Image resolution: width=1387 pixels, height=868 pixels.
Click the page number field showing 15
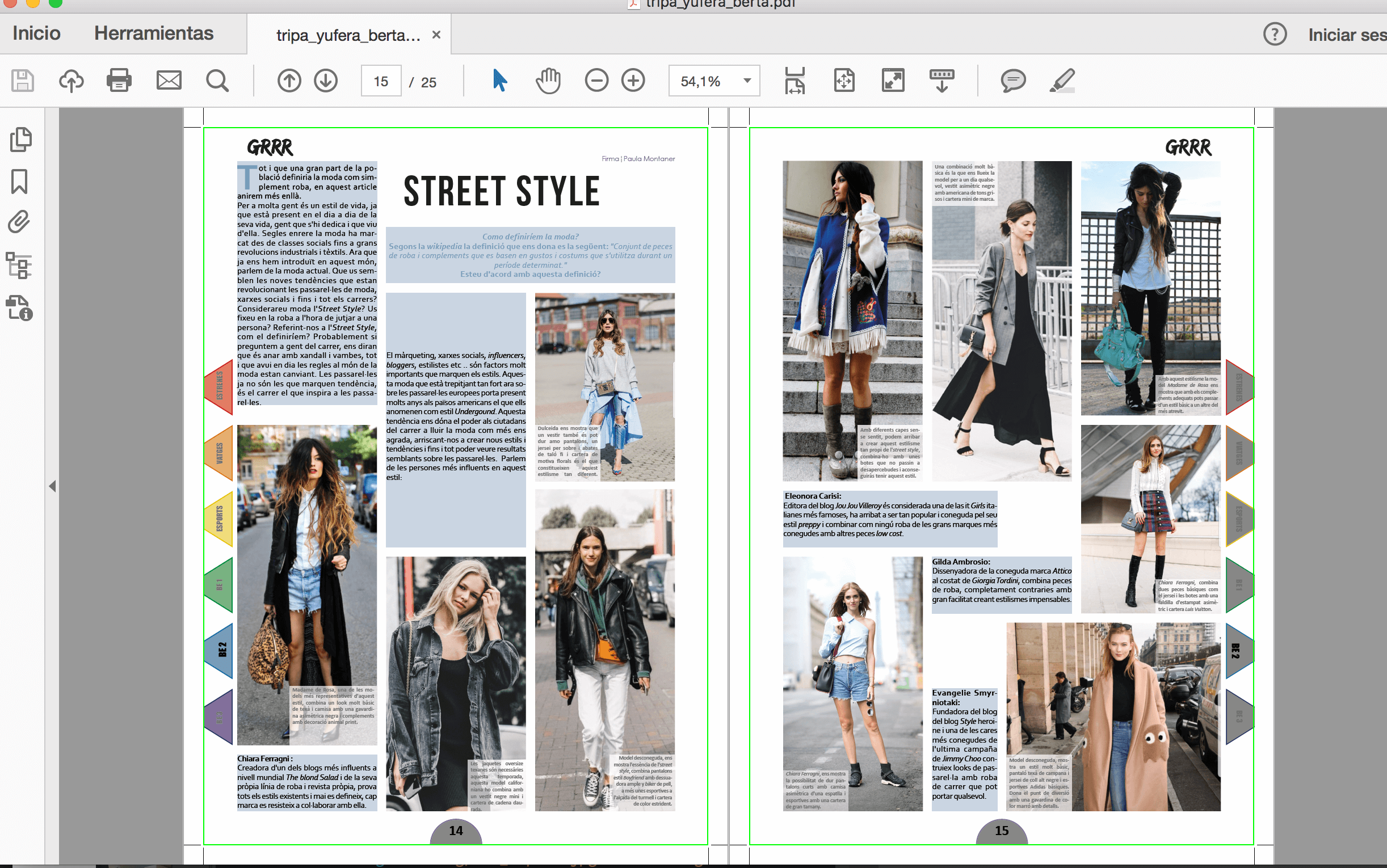pos(381,81)
